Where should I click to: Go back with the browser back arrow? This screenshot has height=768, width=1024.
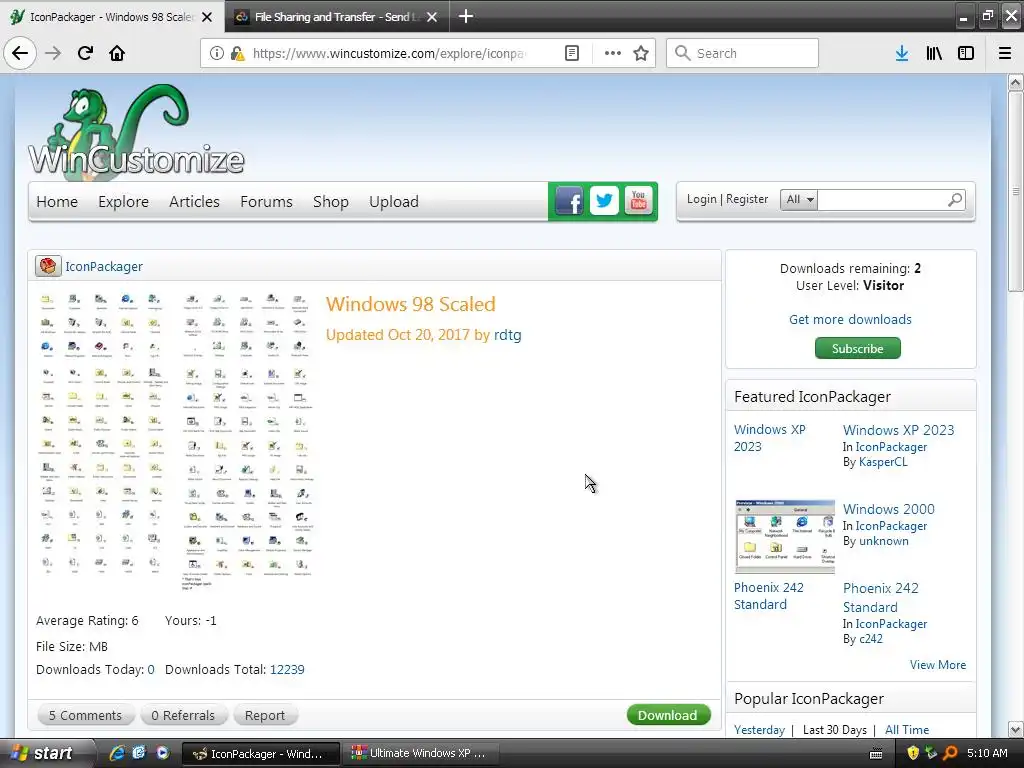pos(20,53)
